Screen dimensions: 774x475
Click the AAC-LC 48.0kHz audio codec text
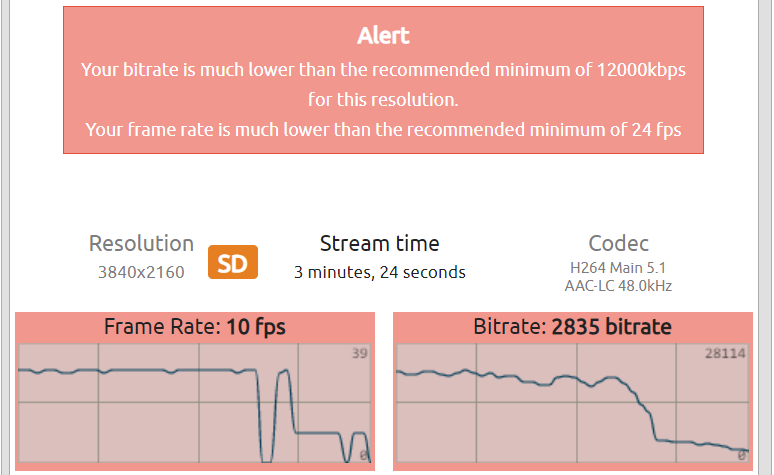[618, 286]
